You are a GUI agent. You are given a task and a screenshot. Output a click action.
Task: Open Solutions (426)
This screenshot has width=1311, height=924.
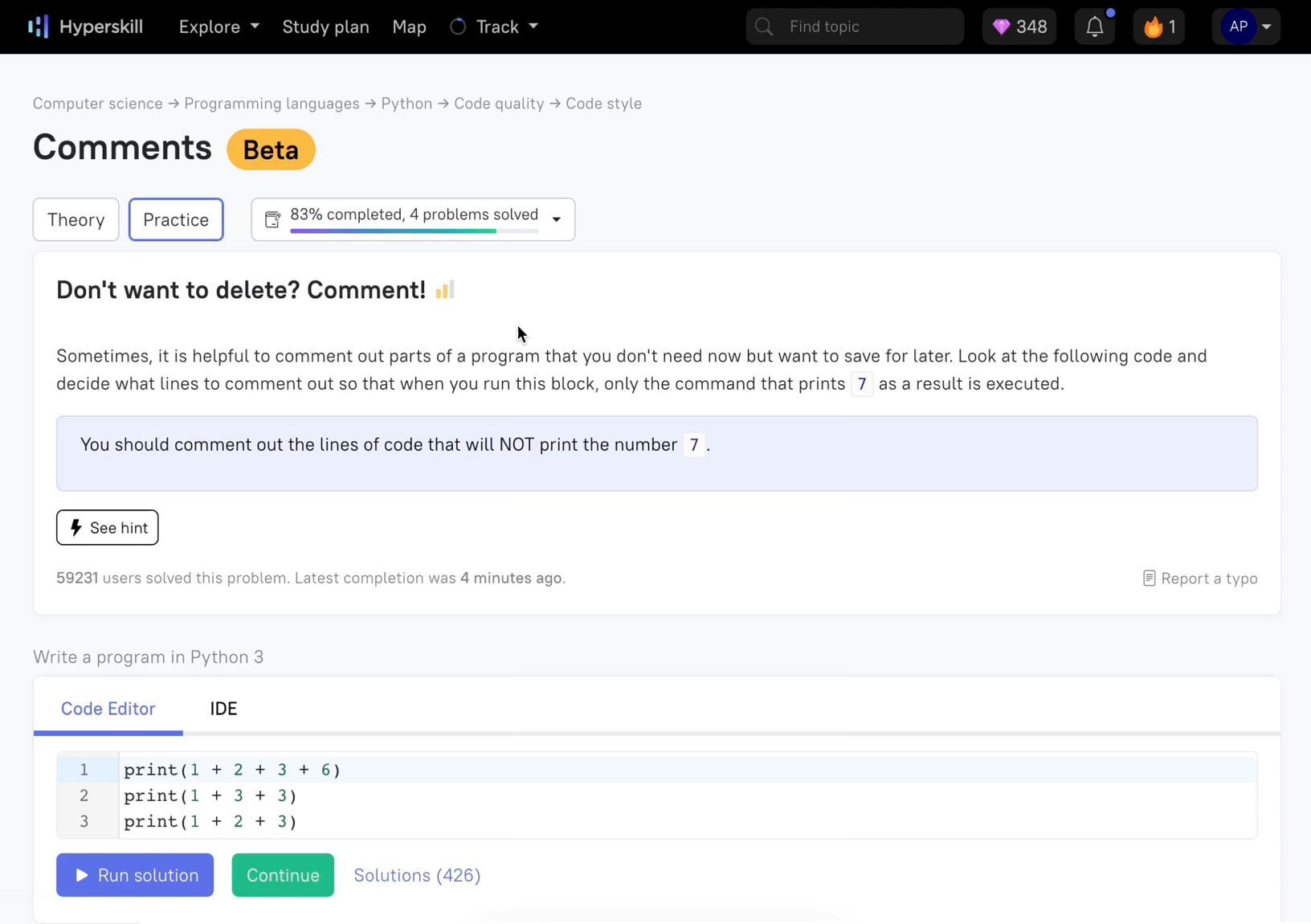[x=417, y=875]
